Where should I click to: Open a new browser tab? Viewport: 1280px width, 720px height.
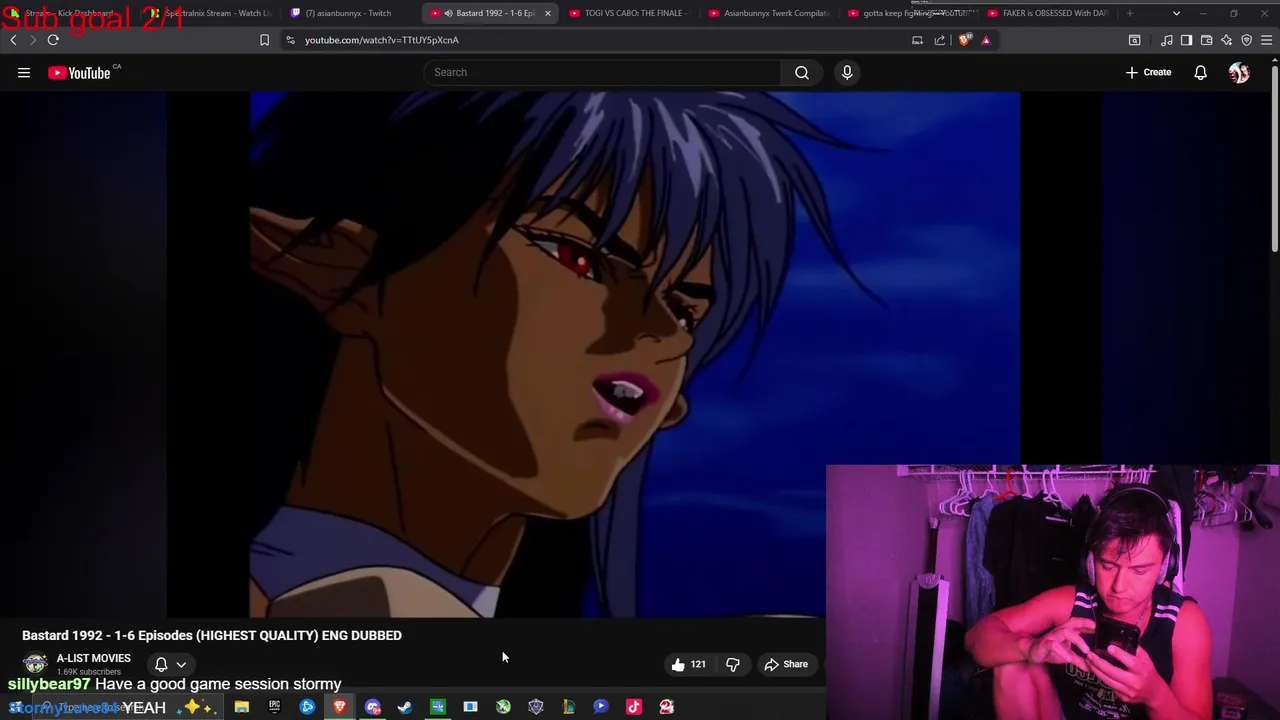[x=1130, y=13]
